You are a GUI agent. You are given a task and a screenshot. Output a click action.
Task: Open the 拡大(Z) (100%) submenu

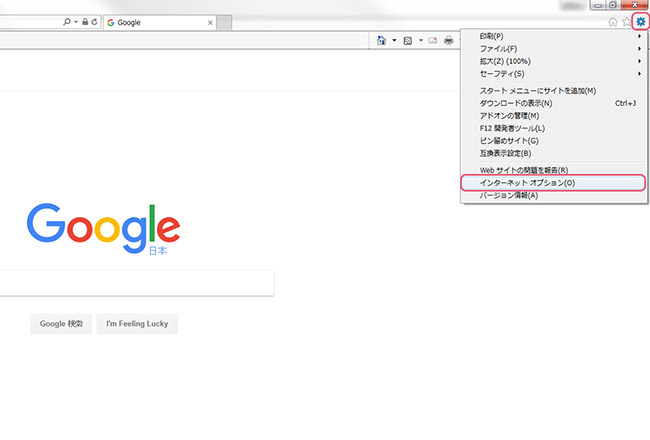pos(554,61)
